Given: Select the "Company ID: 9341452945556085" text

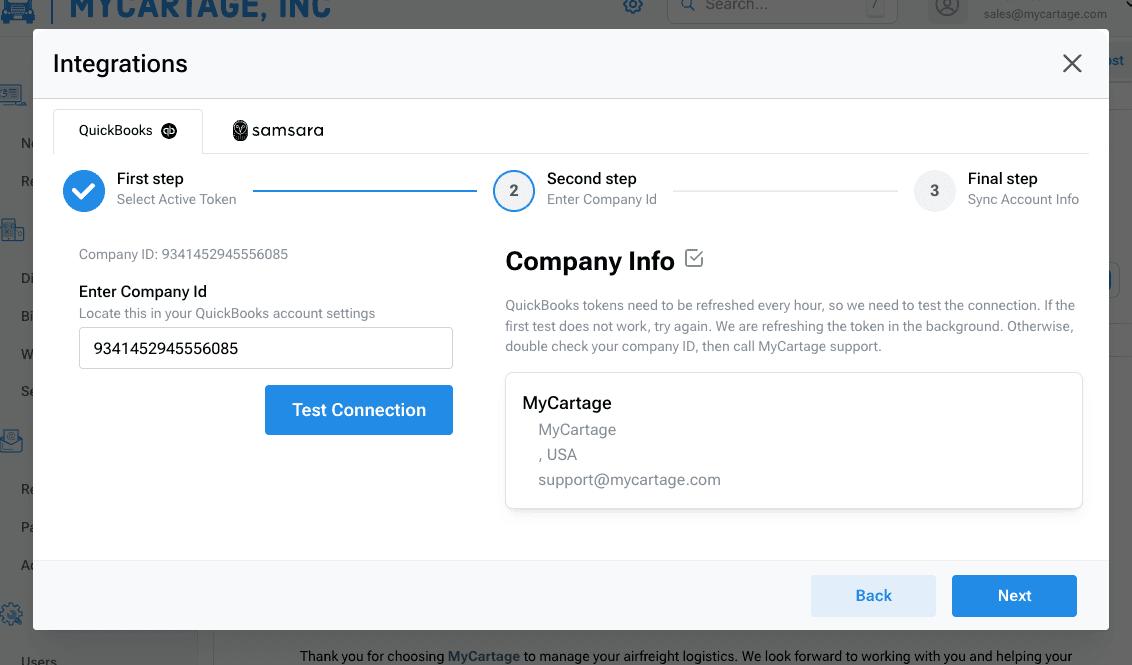Looking at the screenshot, I should click(183, 254).
